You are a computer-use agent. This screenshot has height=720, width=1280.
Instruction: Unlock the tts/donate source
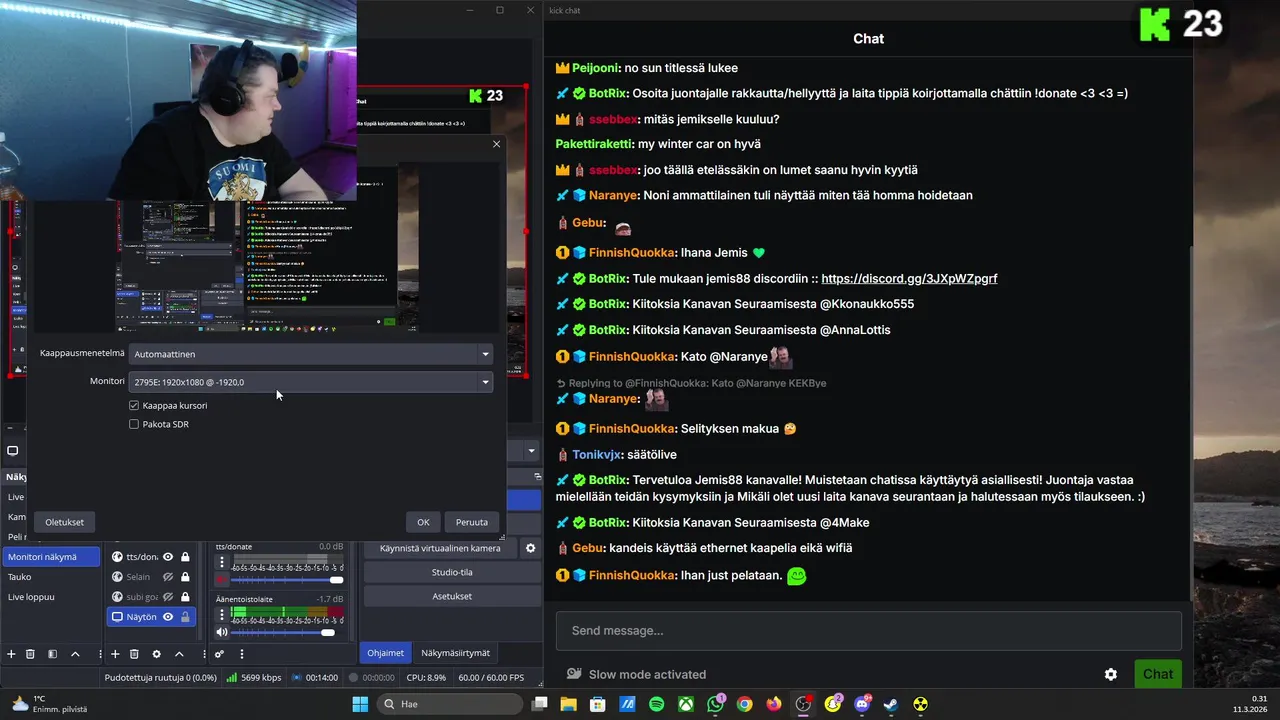185,557
